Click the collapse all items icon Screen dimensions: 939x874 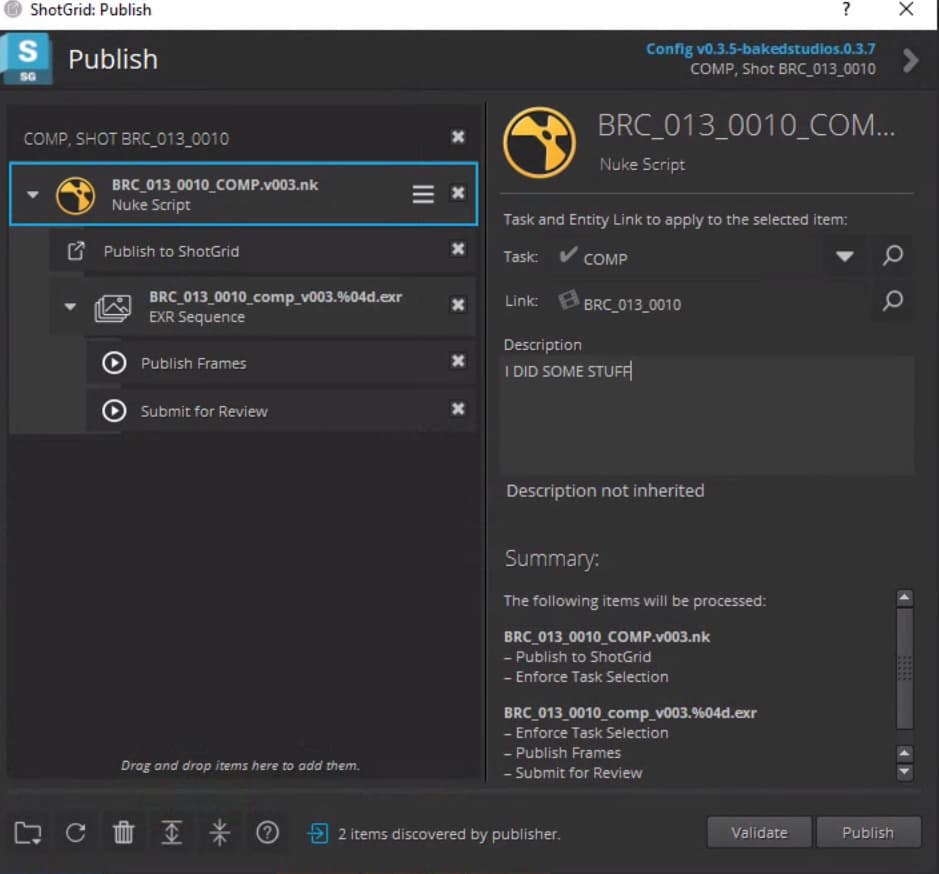click(220, 832)
